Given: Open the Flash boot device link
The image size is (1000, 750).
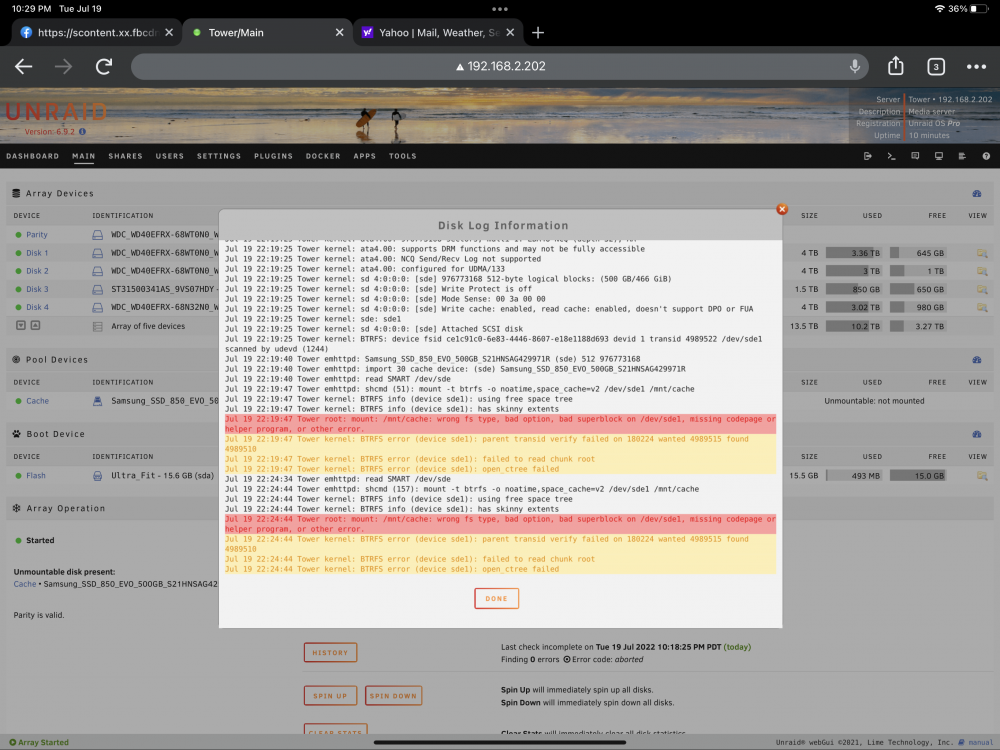Looking at the screenshot, I should click(36, 476).
